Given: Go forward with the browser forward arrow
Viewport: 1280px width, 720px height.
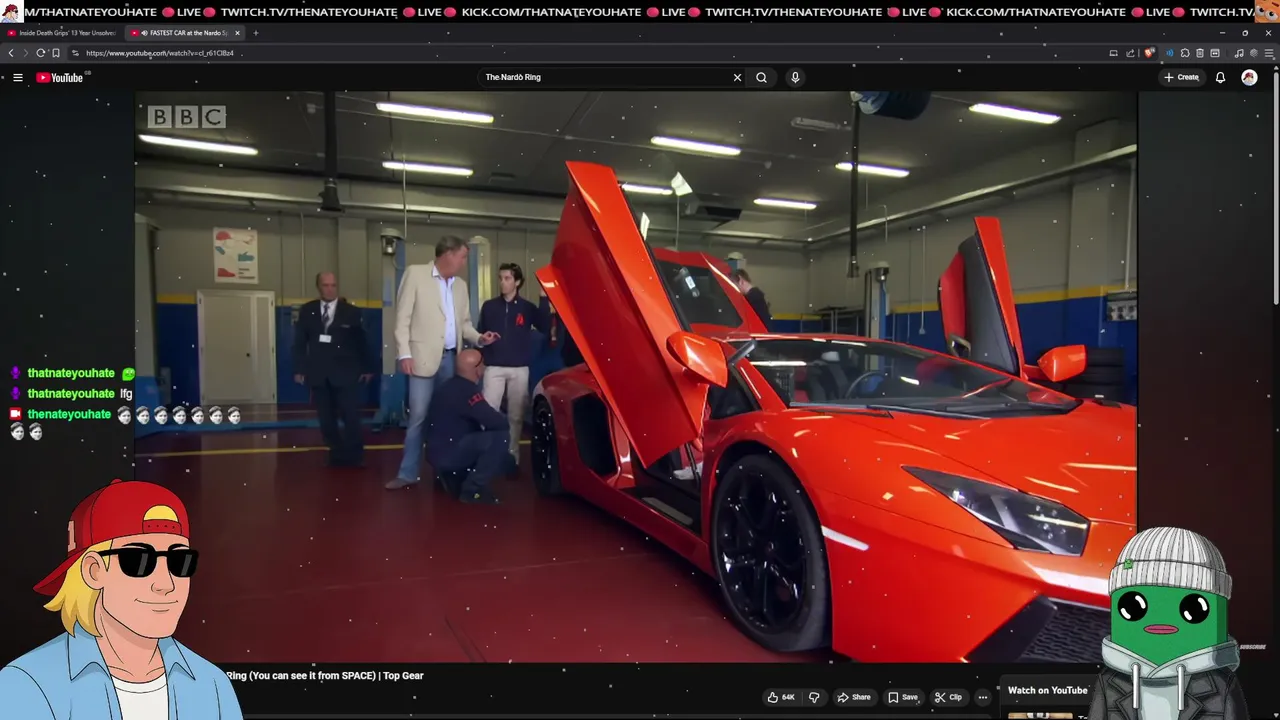Looking at the screenshot, I should click(x=25, y=53).
